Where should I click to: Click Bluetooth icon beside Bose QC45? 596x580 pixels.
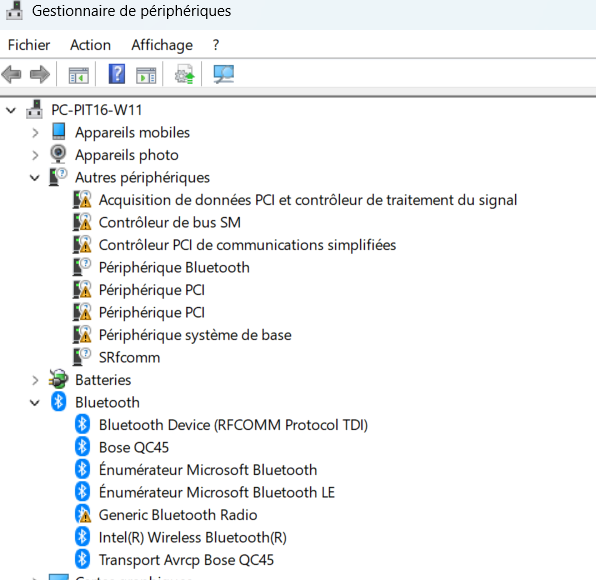pos(82,447)
